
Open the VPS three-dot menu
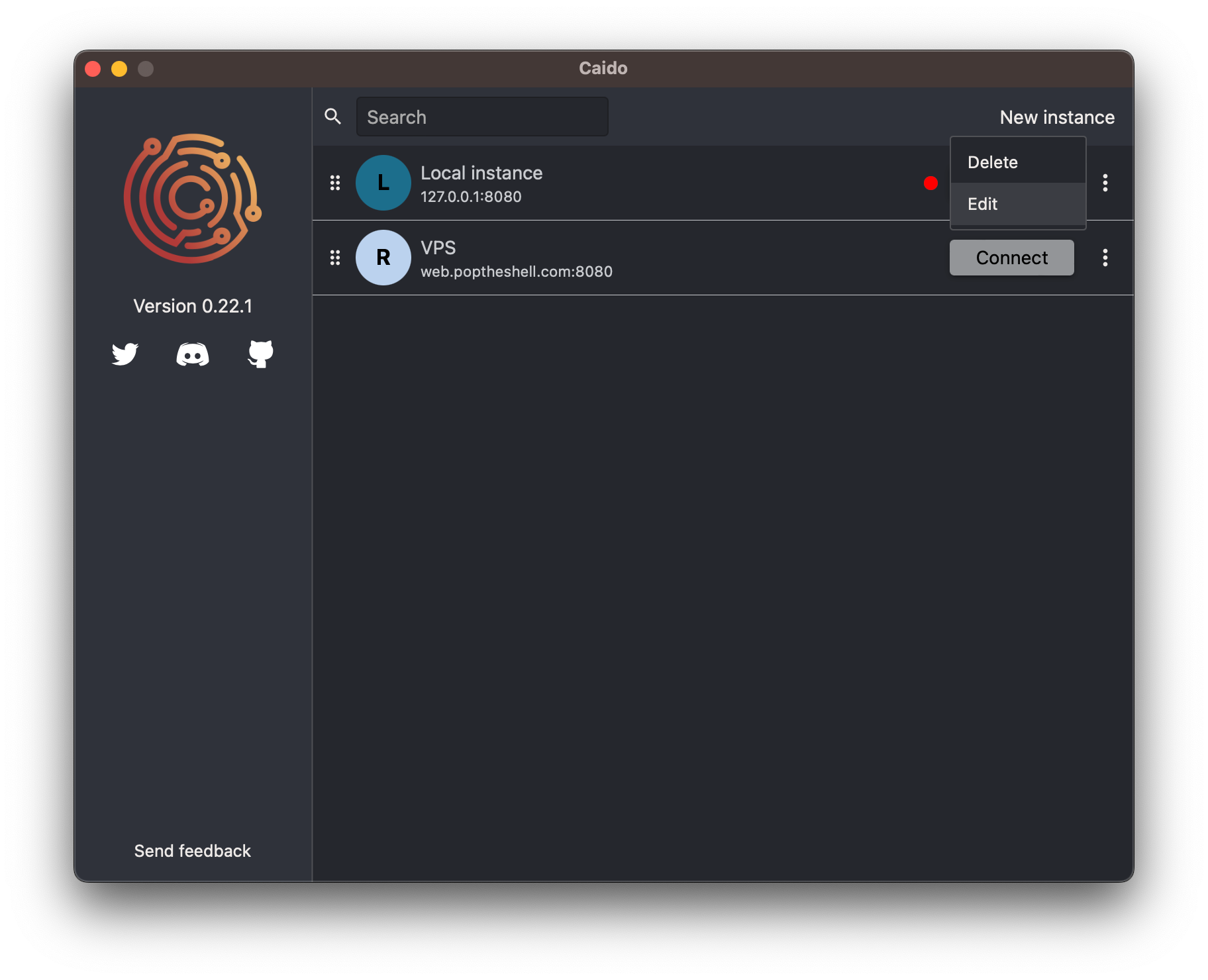[1105, 258]
